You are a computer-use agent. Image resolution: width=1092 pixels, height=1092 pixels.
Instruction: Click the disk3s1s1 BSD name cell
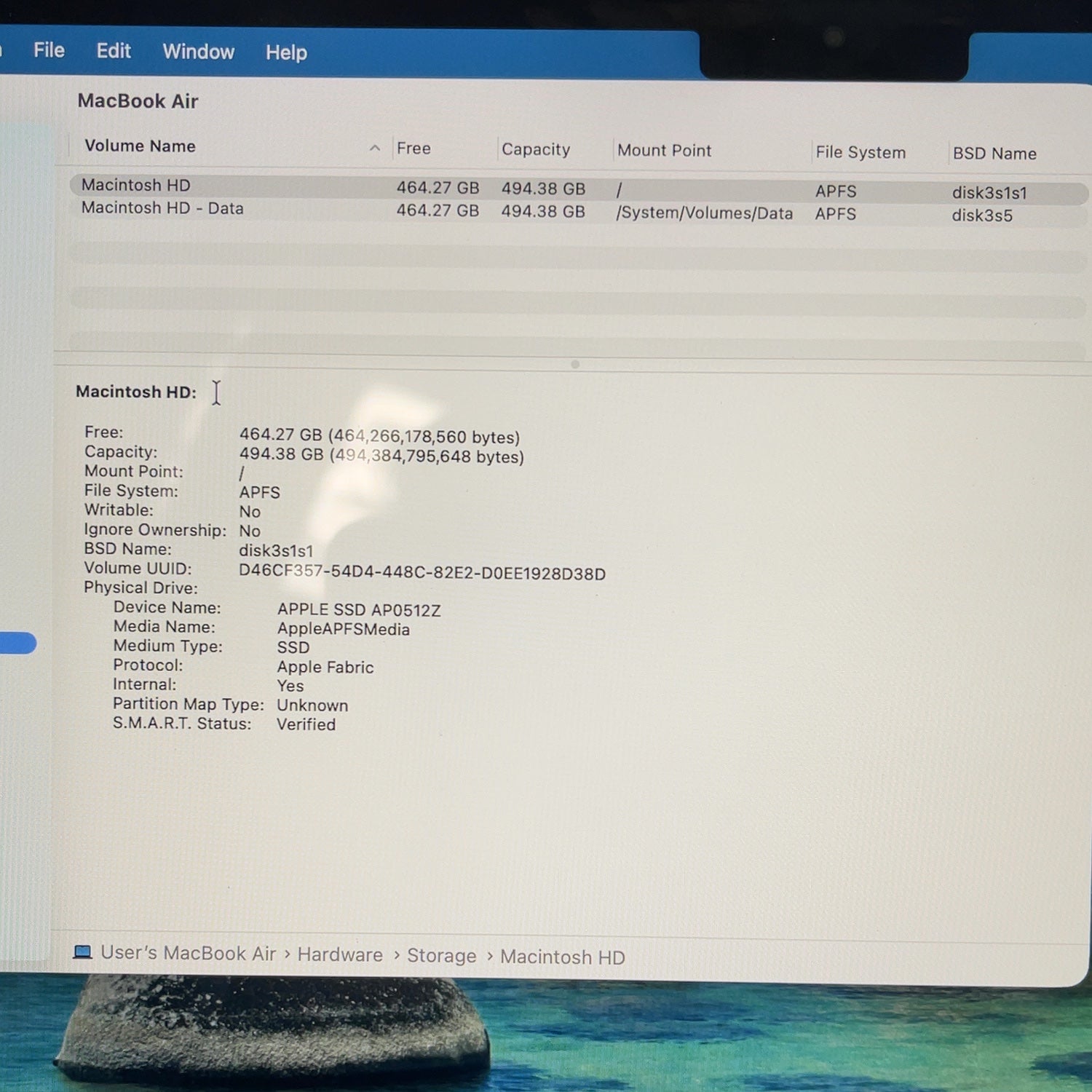[989, 193]
